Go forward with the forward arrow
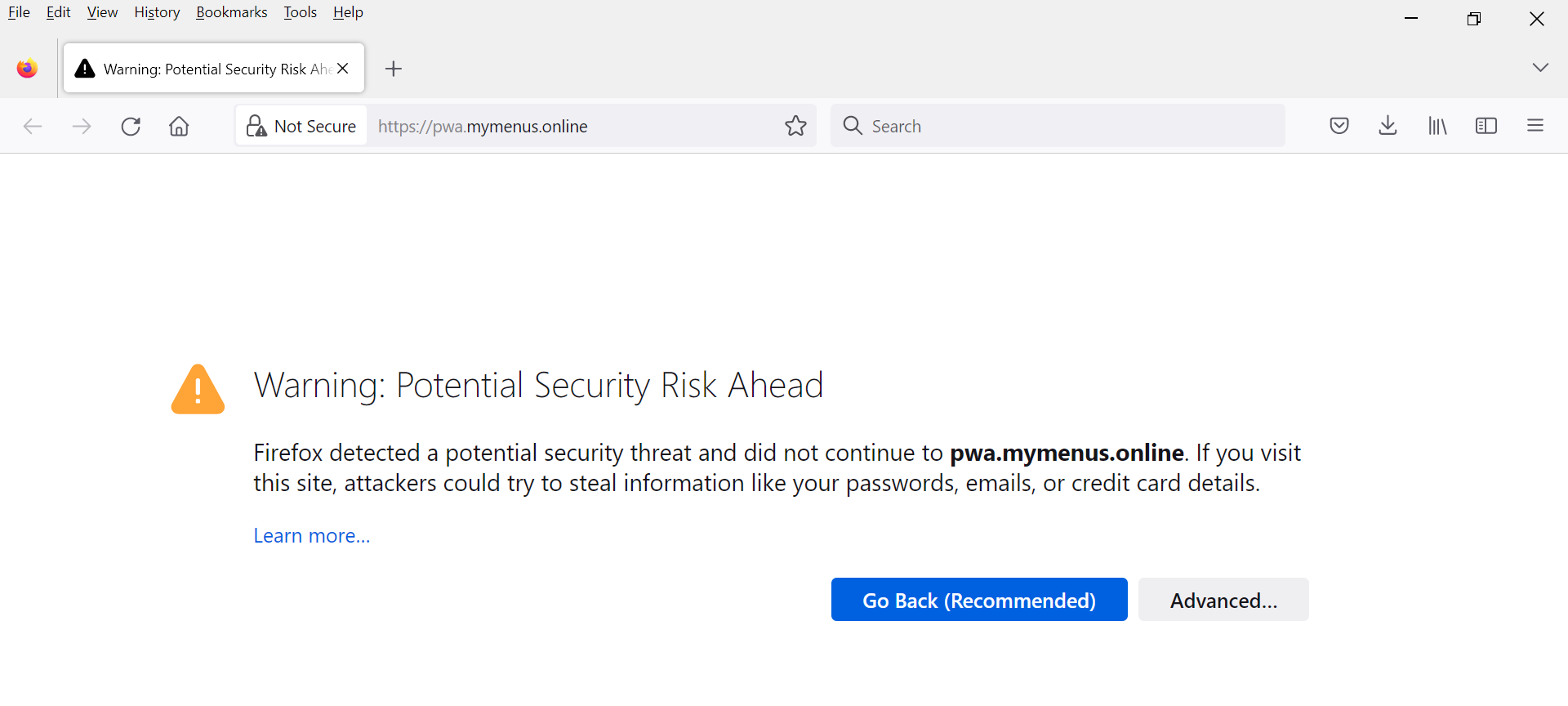This screenshot has height=706, width=1568. 82,126
